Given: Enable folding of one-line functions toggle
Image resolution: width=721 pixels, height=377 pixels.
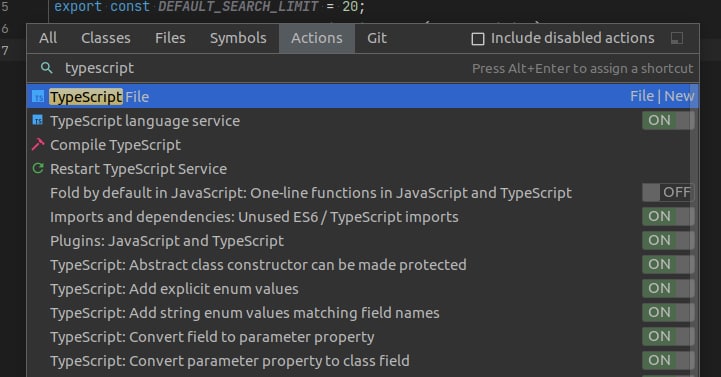Looking at the screenshot, I should tap(668, 193).
